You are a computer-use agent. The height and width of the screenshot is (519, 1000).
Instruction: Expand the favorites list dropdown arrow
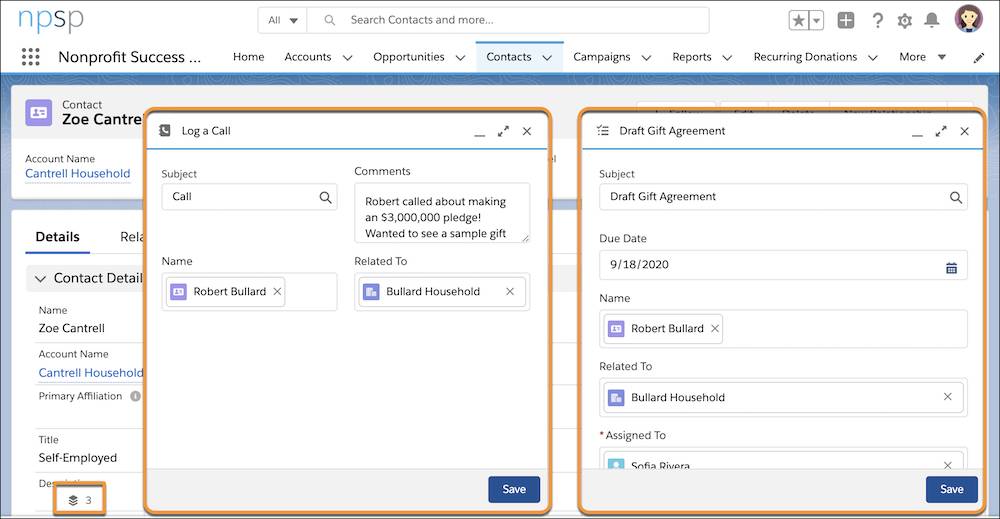(816, 20)
